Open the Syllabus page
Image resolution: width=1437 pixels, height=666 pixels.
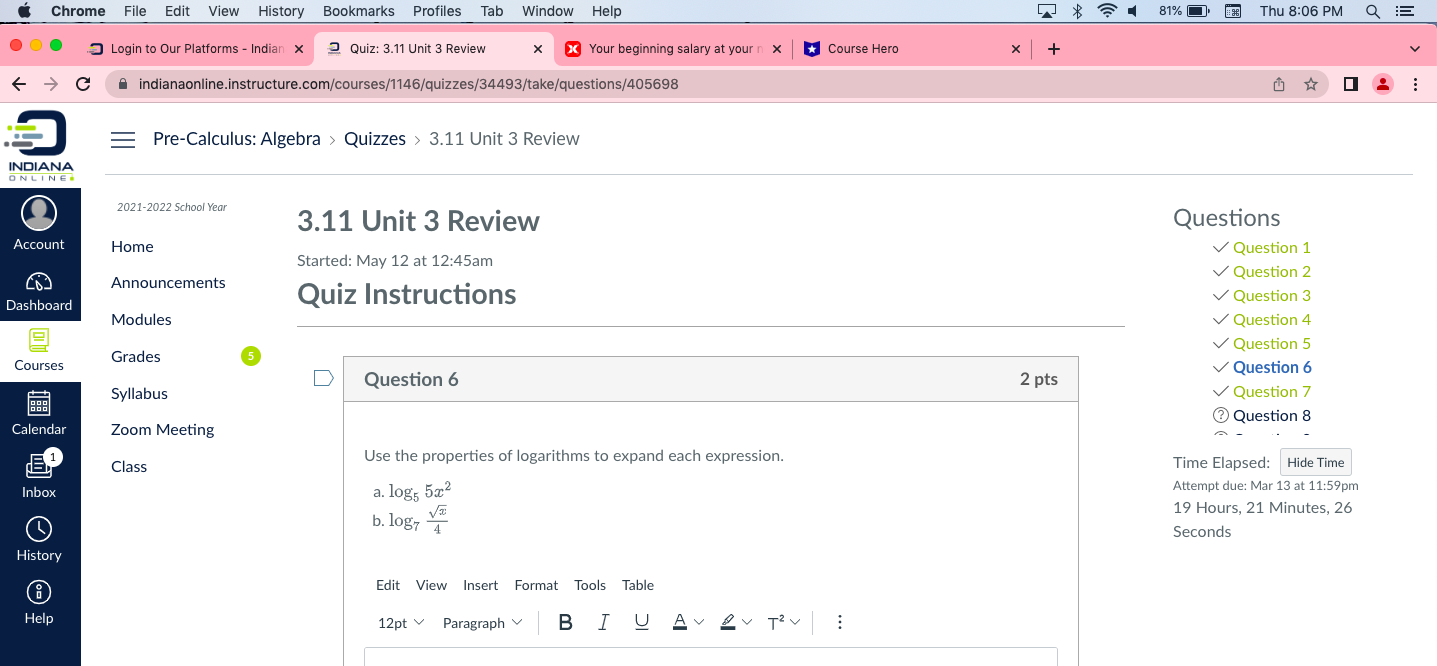point(138,393)
